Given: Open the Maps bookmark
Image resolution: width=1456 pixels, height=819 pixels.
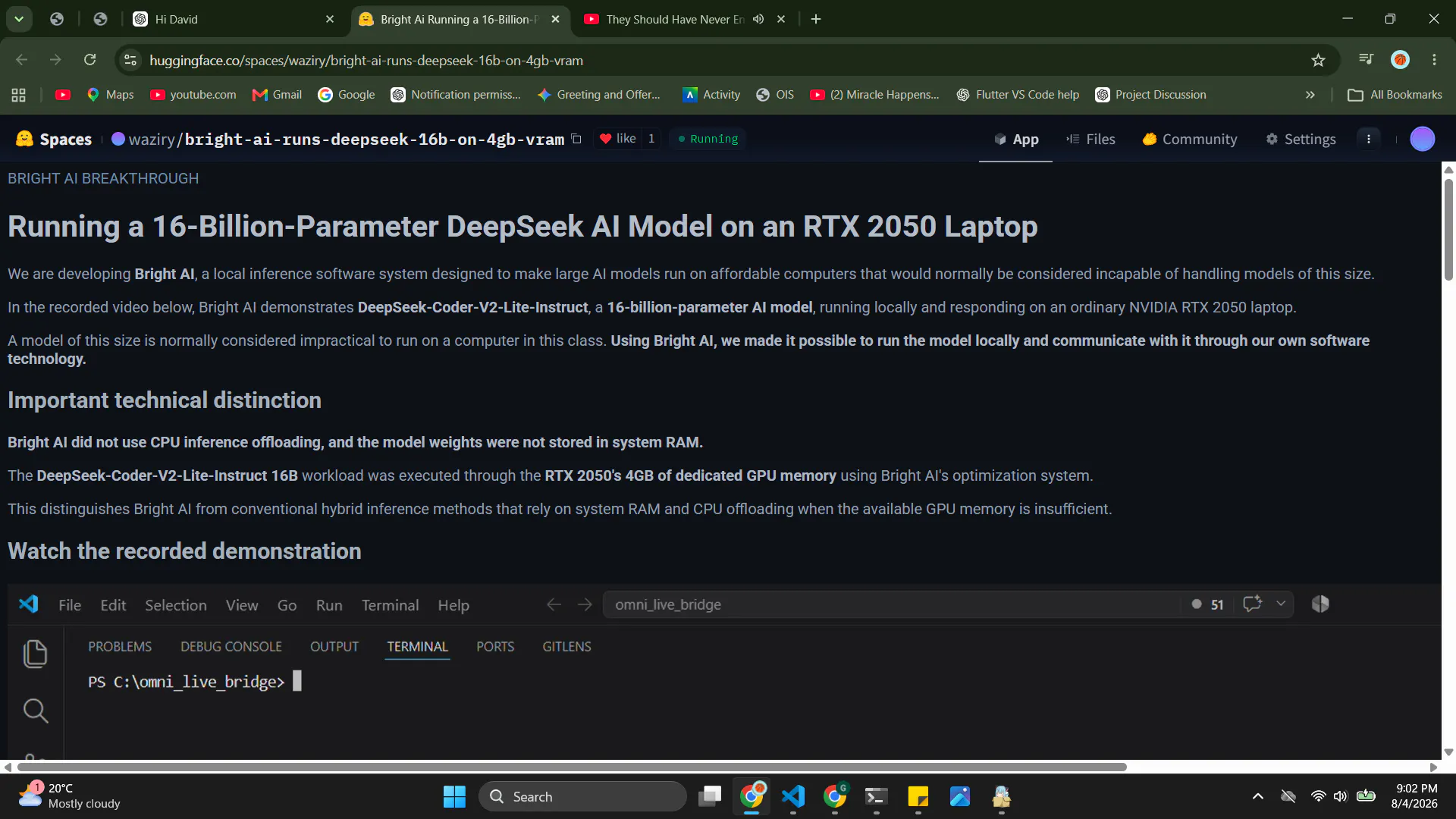Looking at the screenshot, I should click(111, 95).
